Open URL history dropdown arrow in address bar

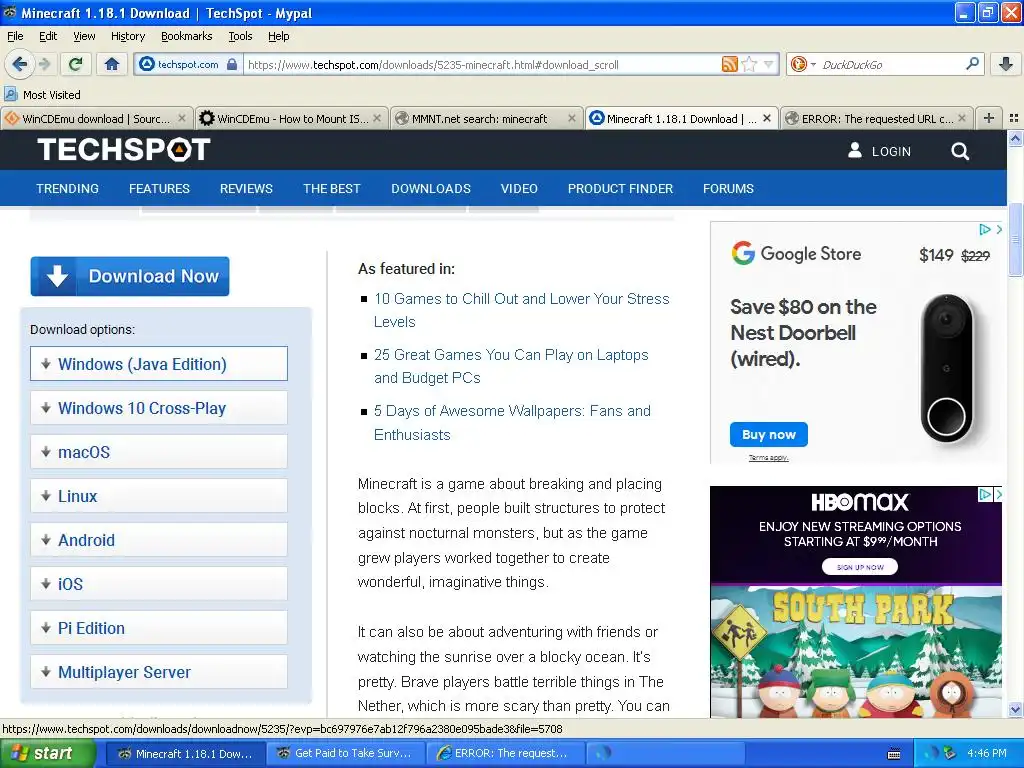tap(769, 64)
